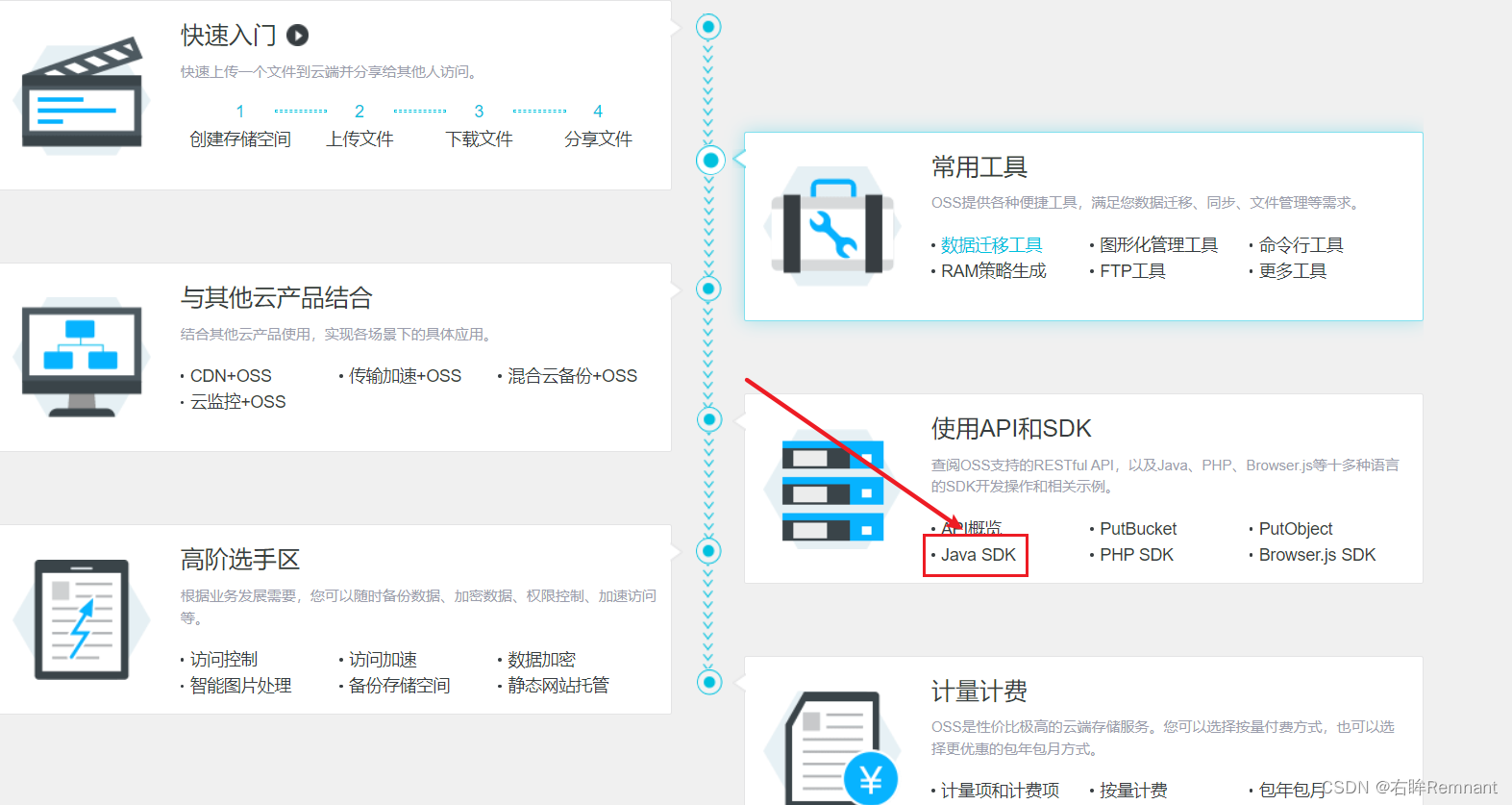The height and width of the screenshot is (805, 1512).
Task: Open the CDN+OSS link
Action: click(x=231, y=376)
